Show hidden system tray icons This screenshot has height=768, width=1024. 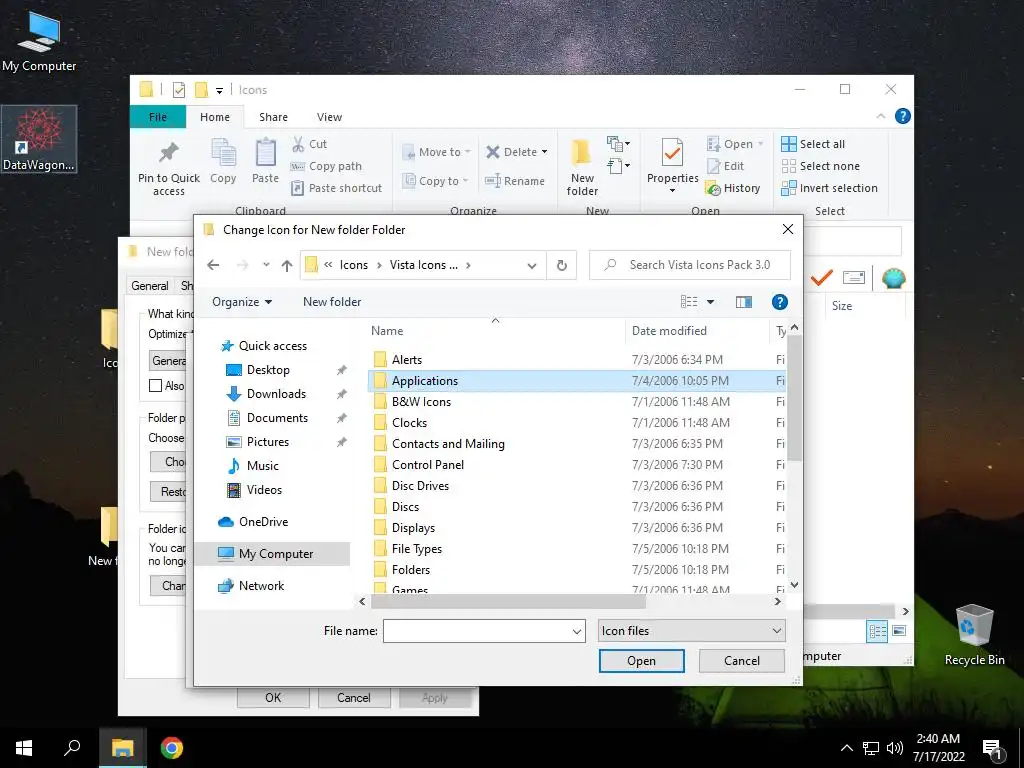[846, 748]
